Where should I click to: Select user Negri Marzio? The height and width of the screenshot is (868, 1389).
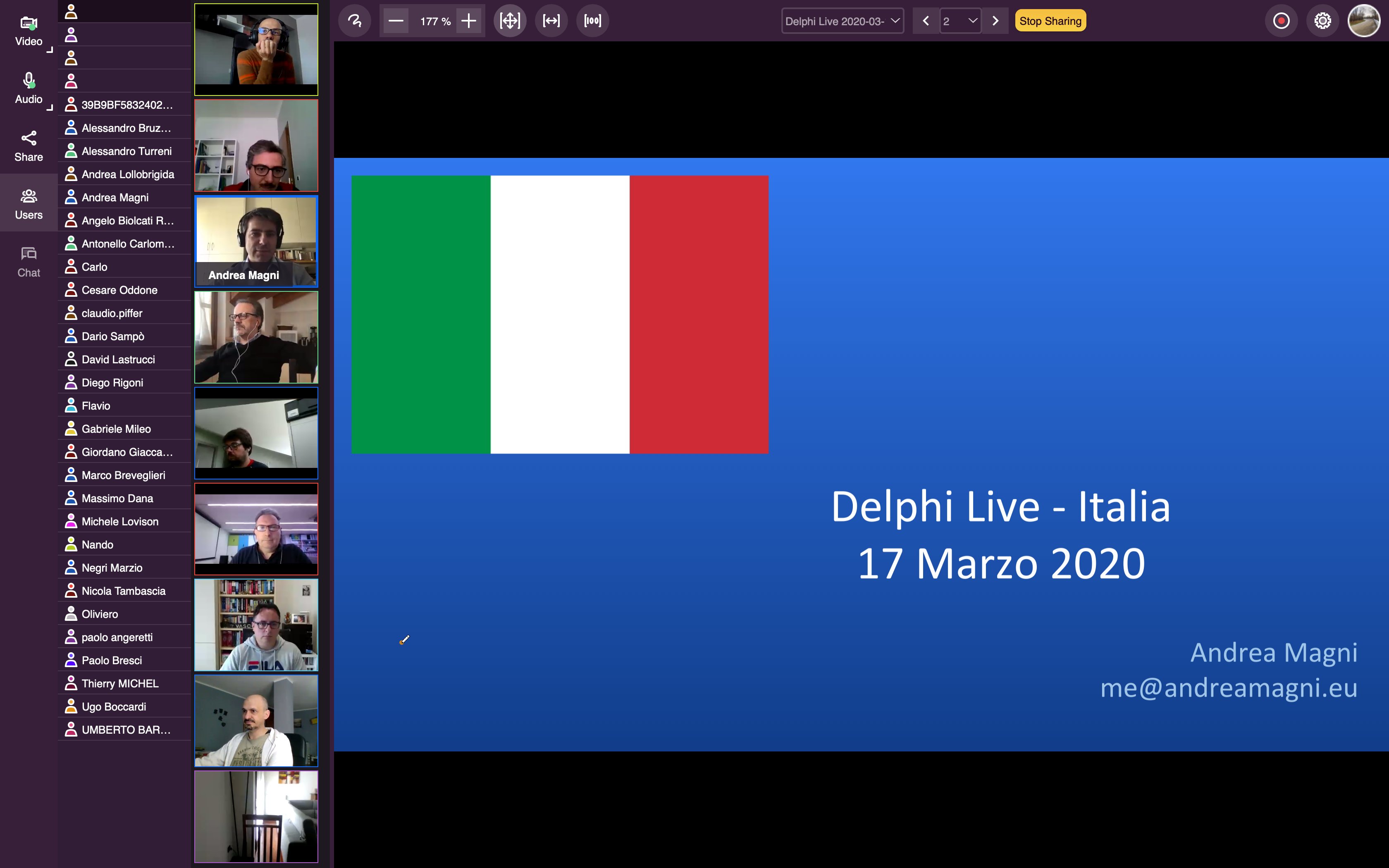(124, 568)
